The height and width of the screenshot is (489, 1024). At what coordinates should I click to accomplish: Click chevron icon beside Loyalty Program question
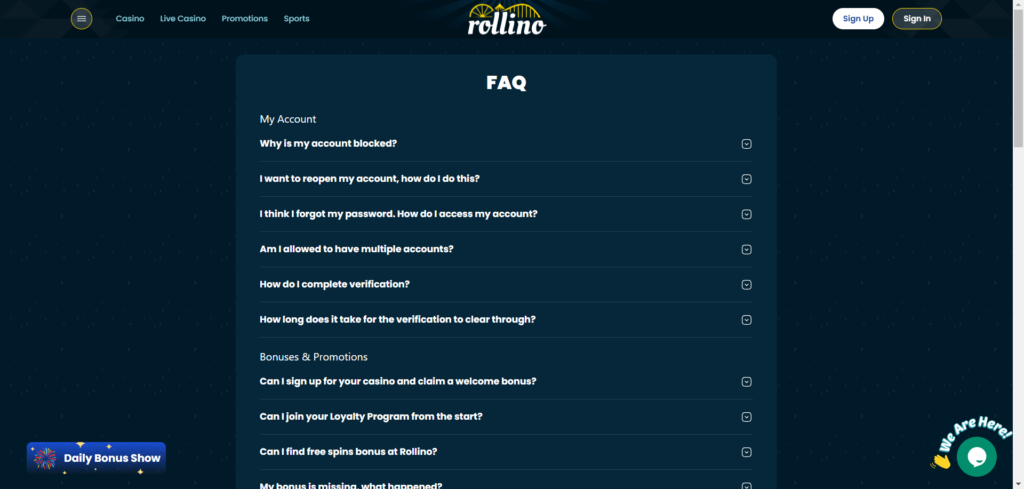click(746, 417)
